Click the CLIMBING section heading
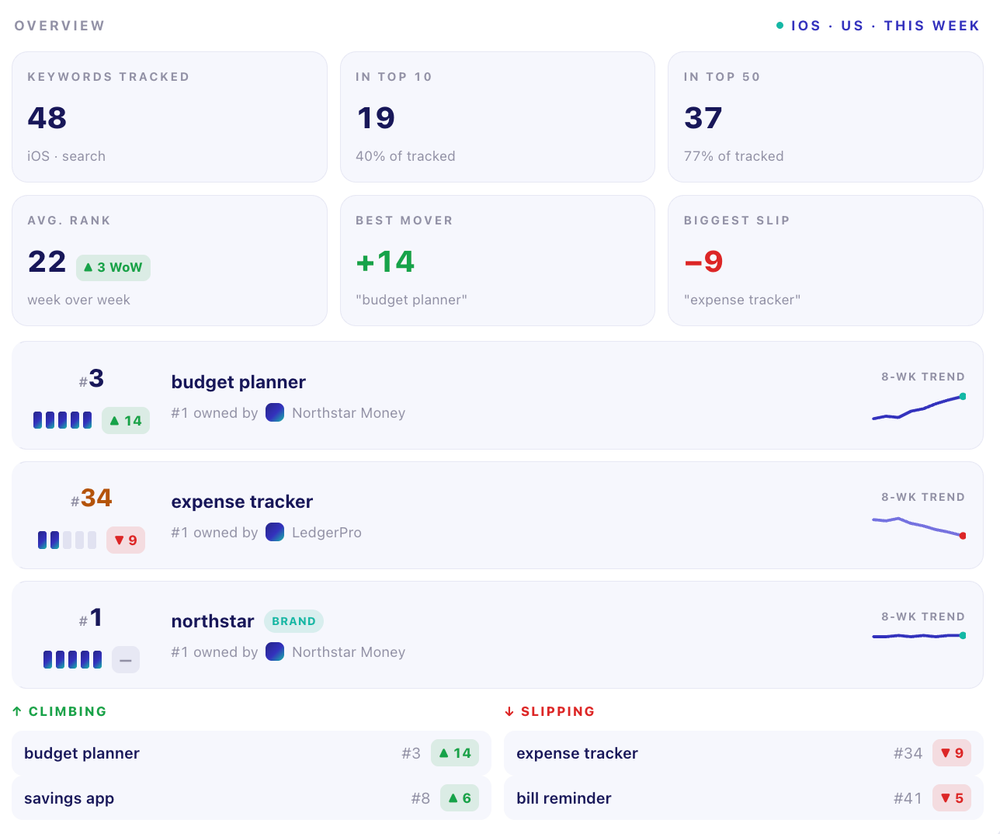Viewport: 1000px width, 834px height. tap(68, 711)
